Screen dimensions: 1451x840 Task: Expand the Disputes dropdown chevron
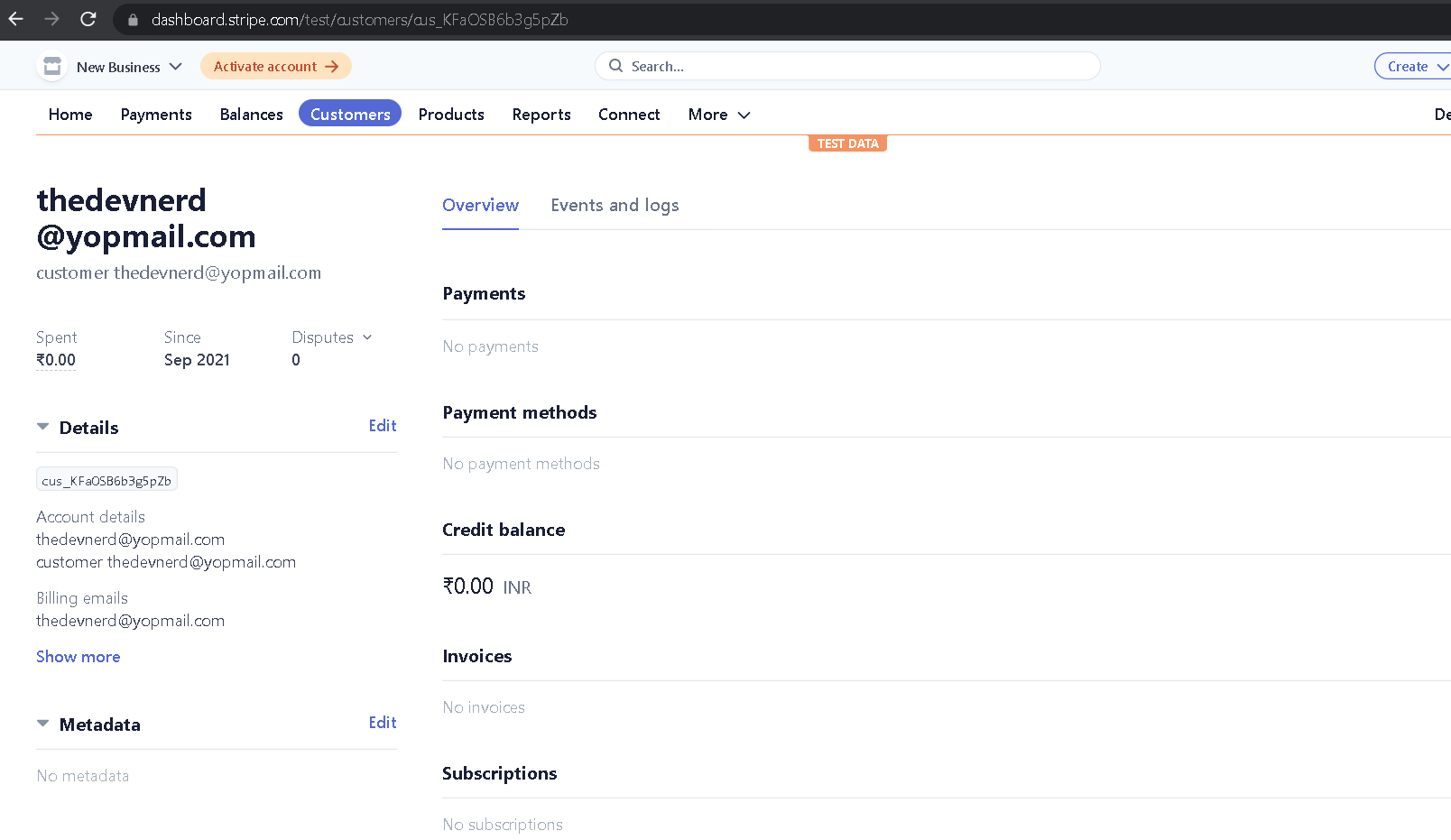pyautogui.click(x=367, y=337)
